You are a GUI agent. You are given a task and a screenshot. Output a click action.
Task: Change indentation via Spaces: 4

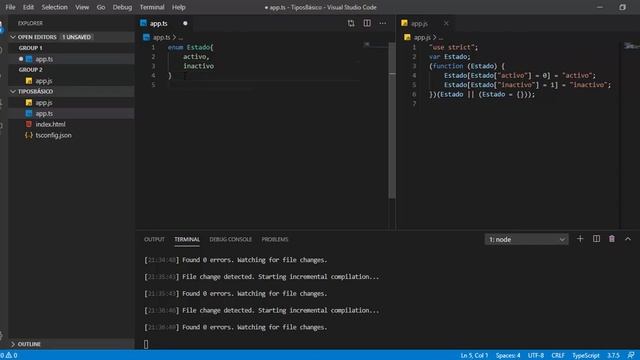508,356
